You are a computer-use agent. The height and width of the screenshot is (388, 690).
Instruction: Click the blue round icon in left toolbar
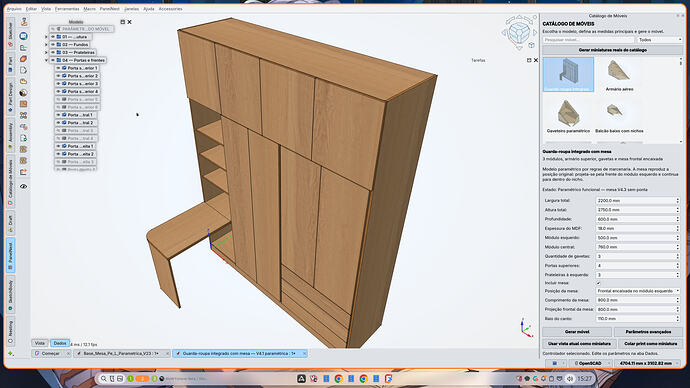[x=23, y=36]
